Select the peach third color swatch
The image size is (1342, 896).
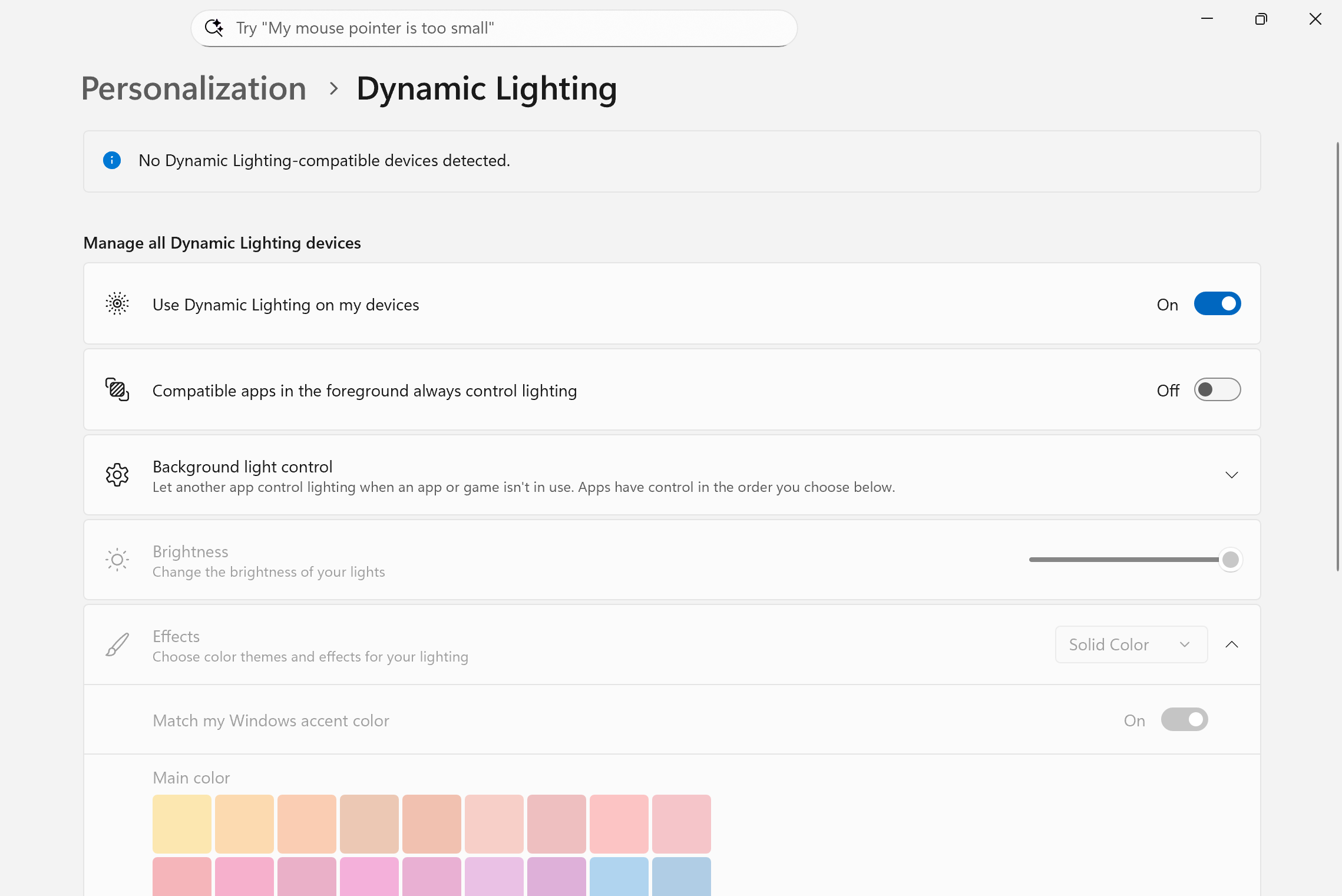pyautogui.click(x=307, y=824)
